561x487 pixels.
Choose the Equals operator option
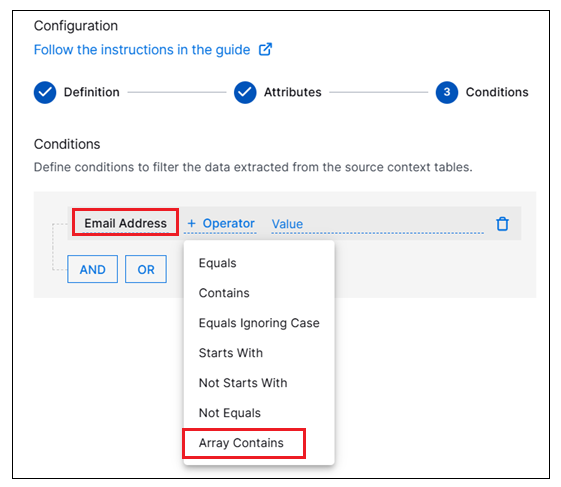(x=218, y=263)
